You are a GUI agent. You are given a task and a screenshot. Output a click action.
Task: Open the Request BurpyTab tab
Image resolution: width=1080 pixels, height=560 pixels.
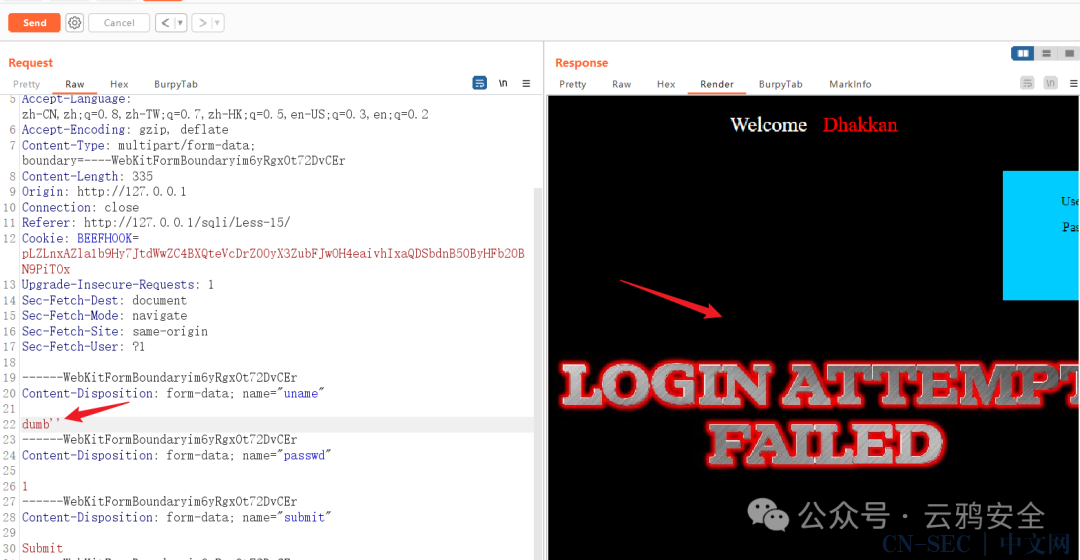point(176,84)
